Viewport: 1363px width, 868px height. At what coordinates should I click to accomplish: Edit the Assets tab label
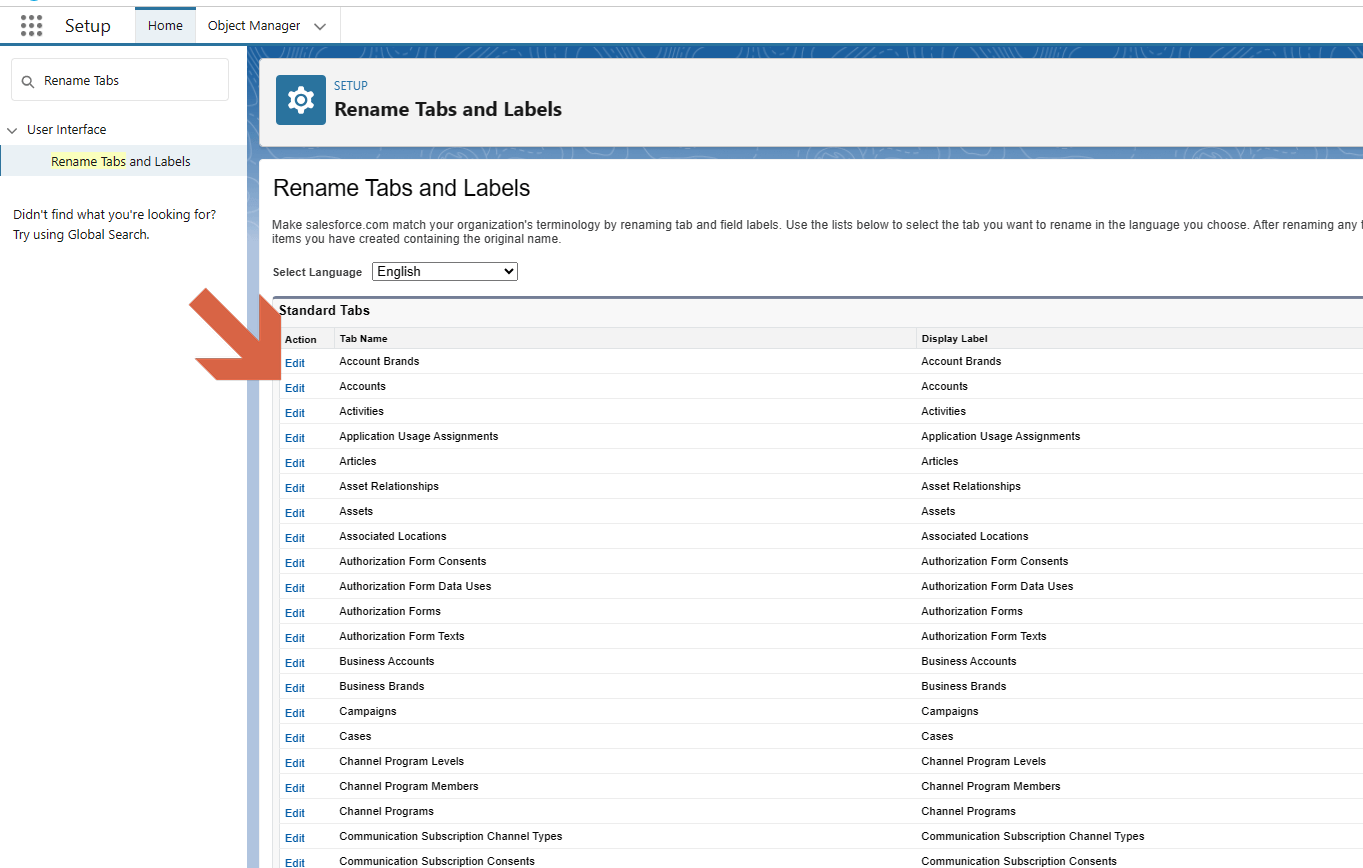294,512
